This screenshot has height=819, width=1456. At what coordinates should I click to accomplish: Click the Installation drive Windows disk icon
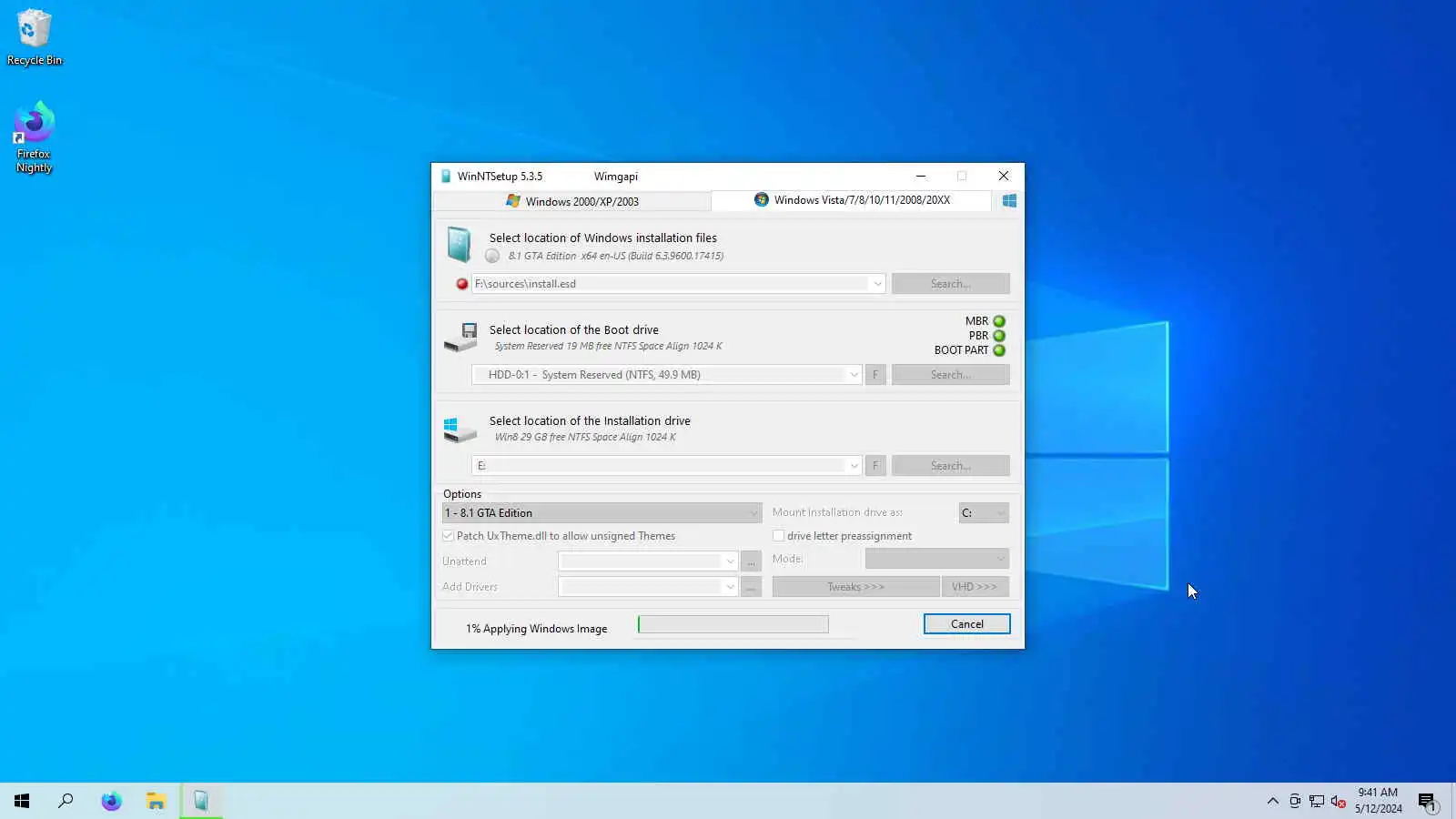point(460,429)
